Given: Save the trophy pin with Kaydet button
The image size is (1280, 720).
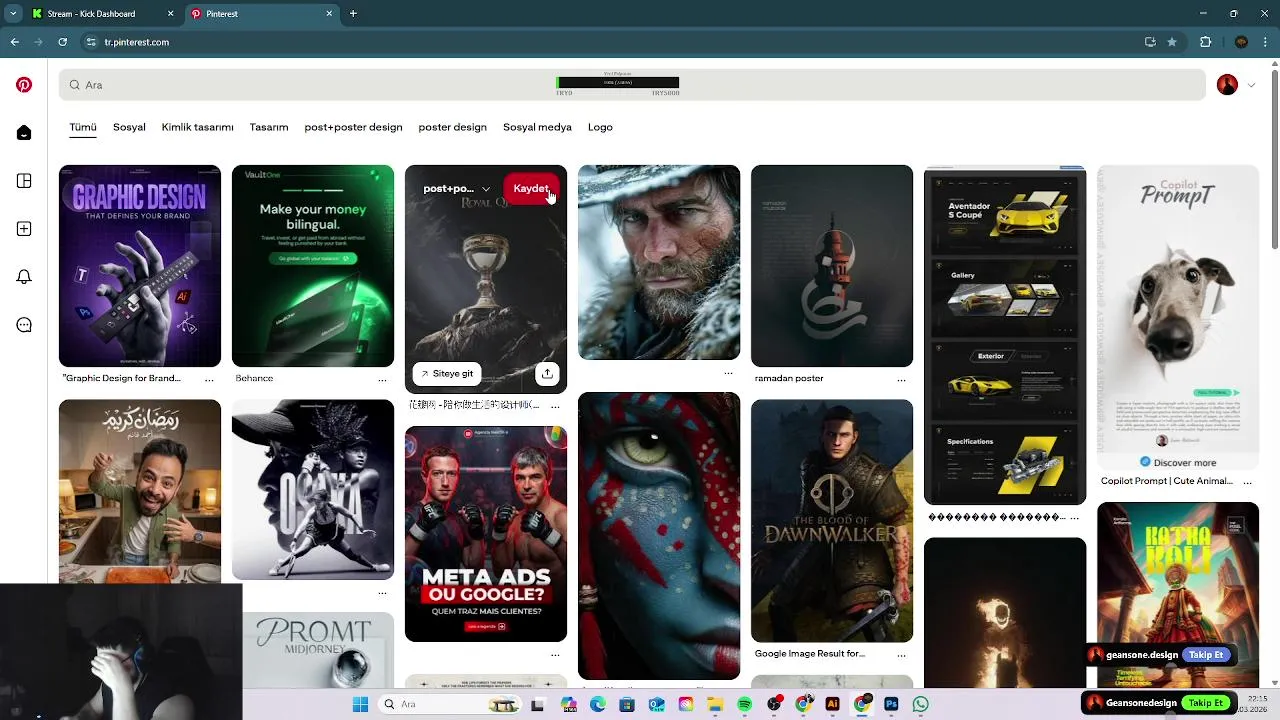Looking at the screenshot, I should point(531,188).
